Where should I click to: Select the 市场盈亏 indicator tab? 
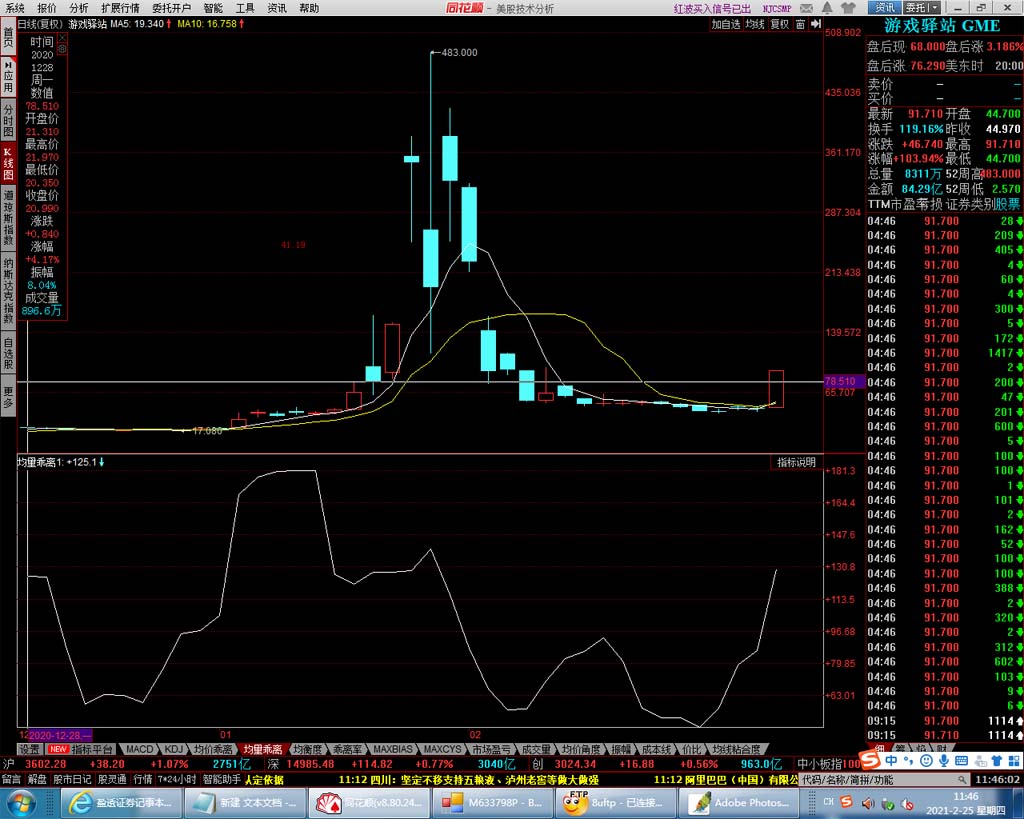(x=492, y=749)
